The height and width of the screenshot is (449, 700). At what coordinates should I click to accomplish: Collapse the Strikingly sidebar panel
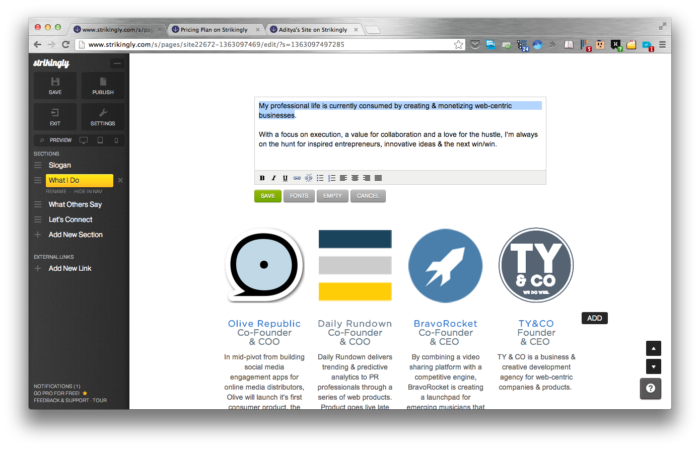click(117, 63)
